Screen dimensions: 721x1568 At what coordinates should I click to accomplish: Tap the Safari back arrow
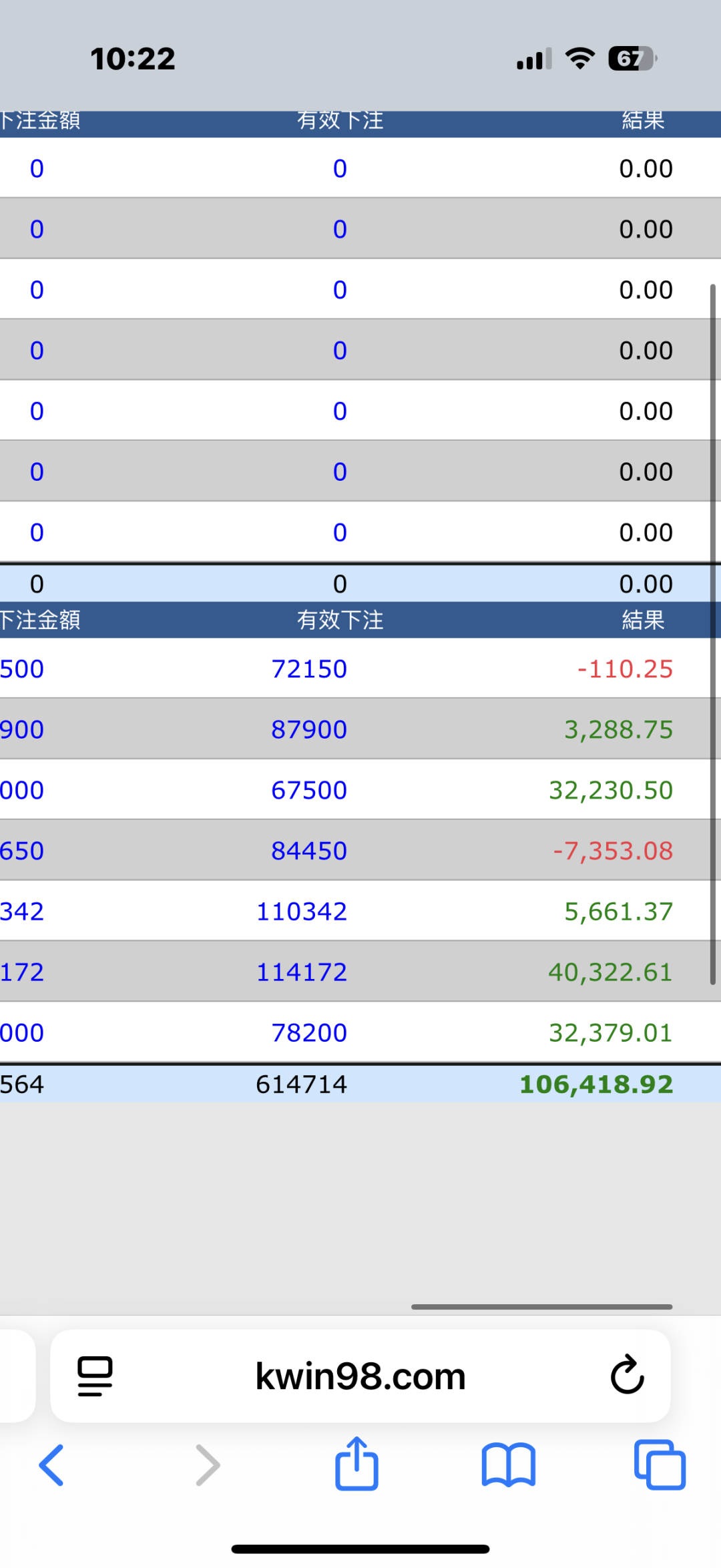pos(51,1465)
